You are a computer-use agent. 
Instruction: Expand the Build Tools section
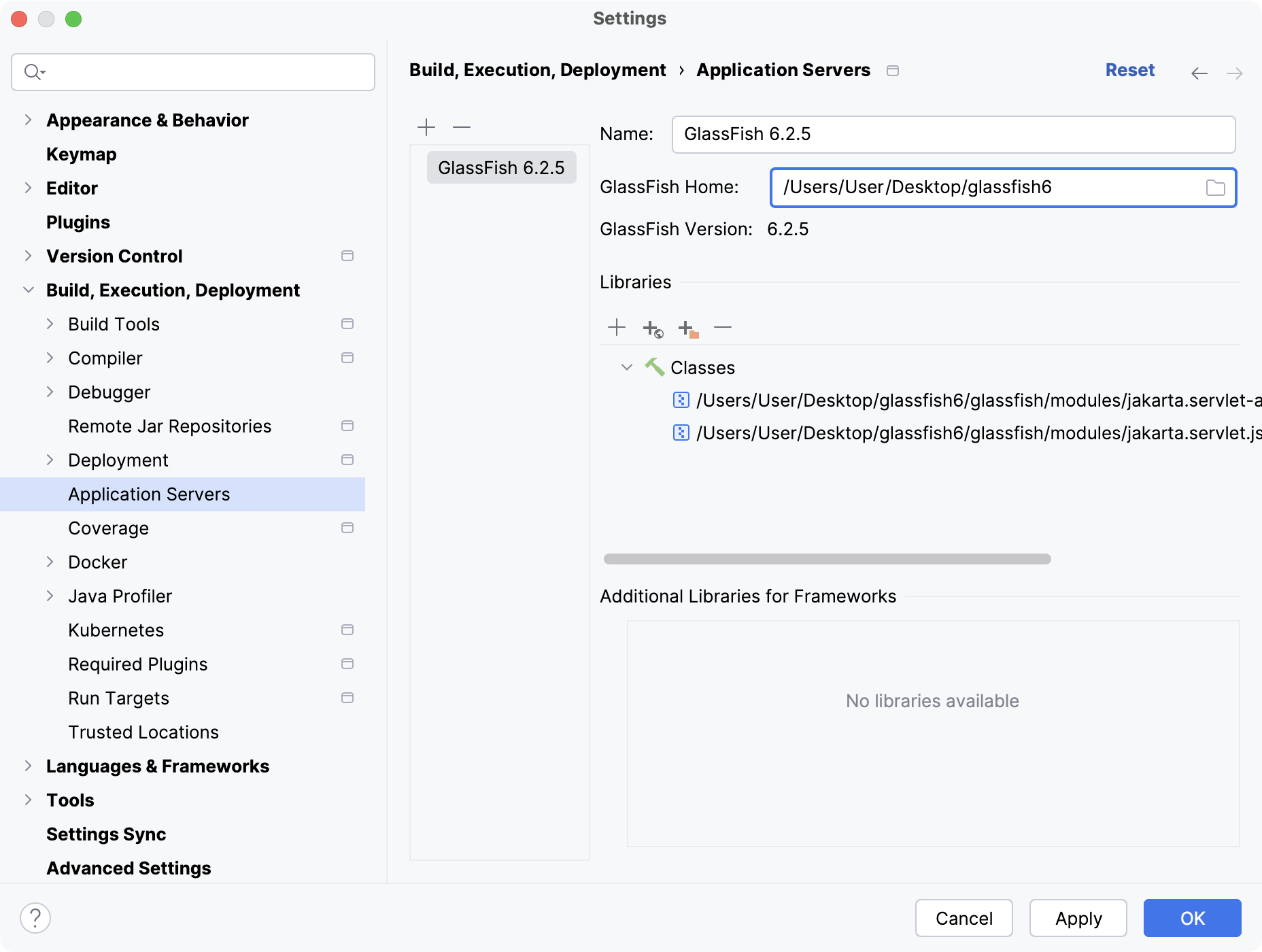50,324
